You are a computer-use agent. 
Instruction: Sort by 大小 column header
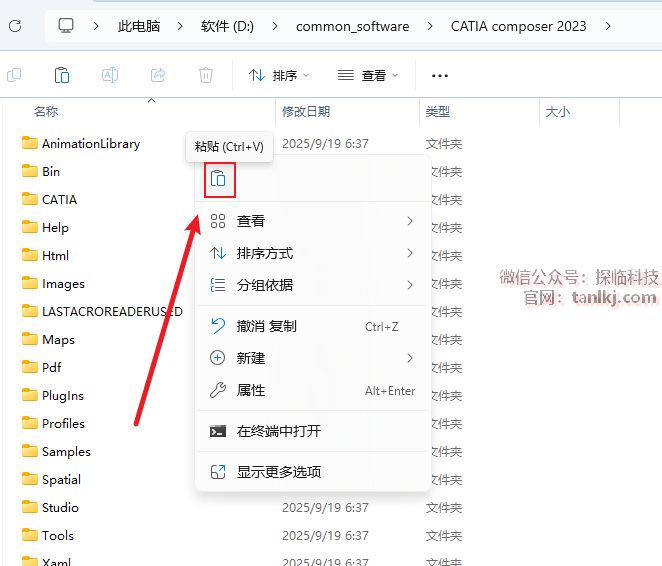[x=558, y=111]
